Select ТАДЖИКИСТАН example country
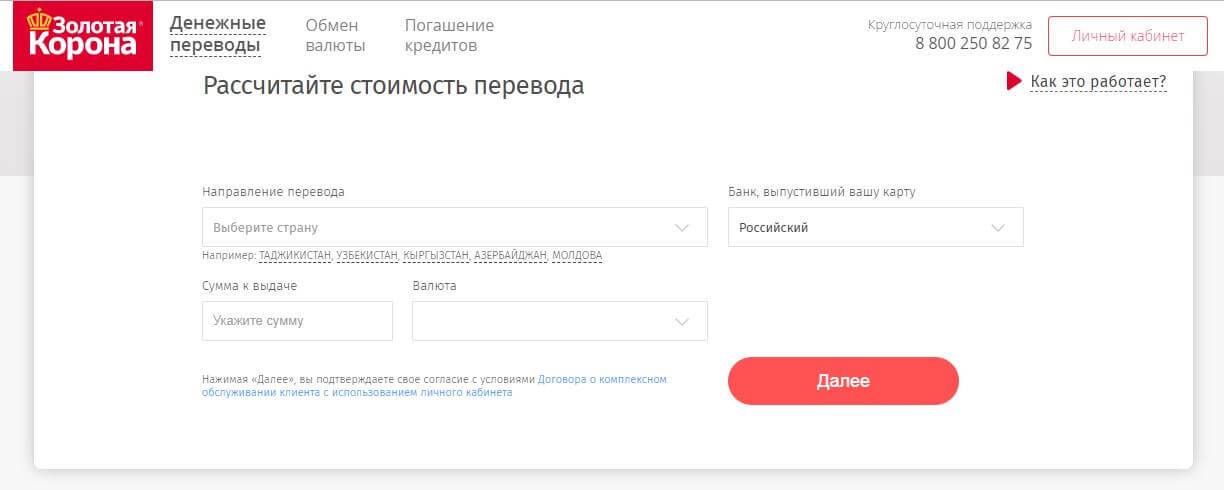The width and height of the screenshot is (1224, 490). point(295,256)
